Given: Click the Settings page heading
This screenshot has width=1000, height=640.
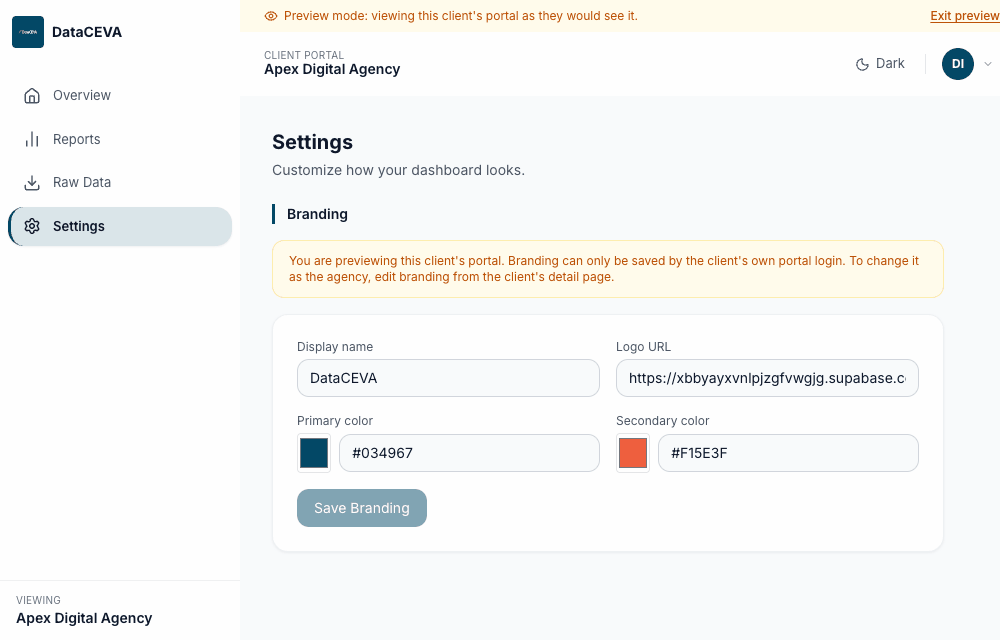Looking at the screenshot, I should pyautogui.click(x=312, y=142).
